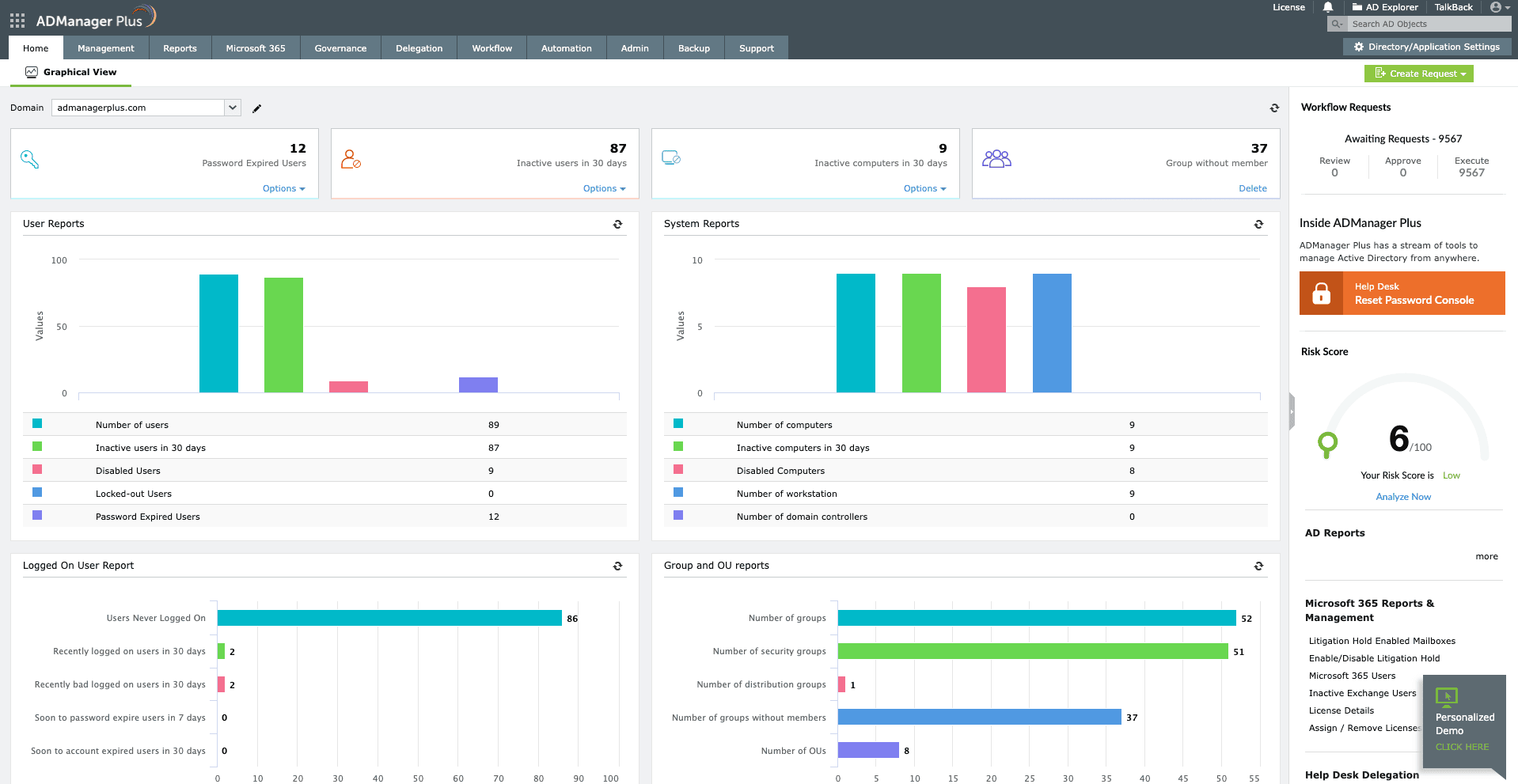Viewport: 1518px width, 784px height.
Task: Refresh the System Reports chart
Action: coord(1258,225)
